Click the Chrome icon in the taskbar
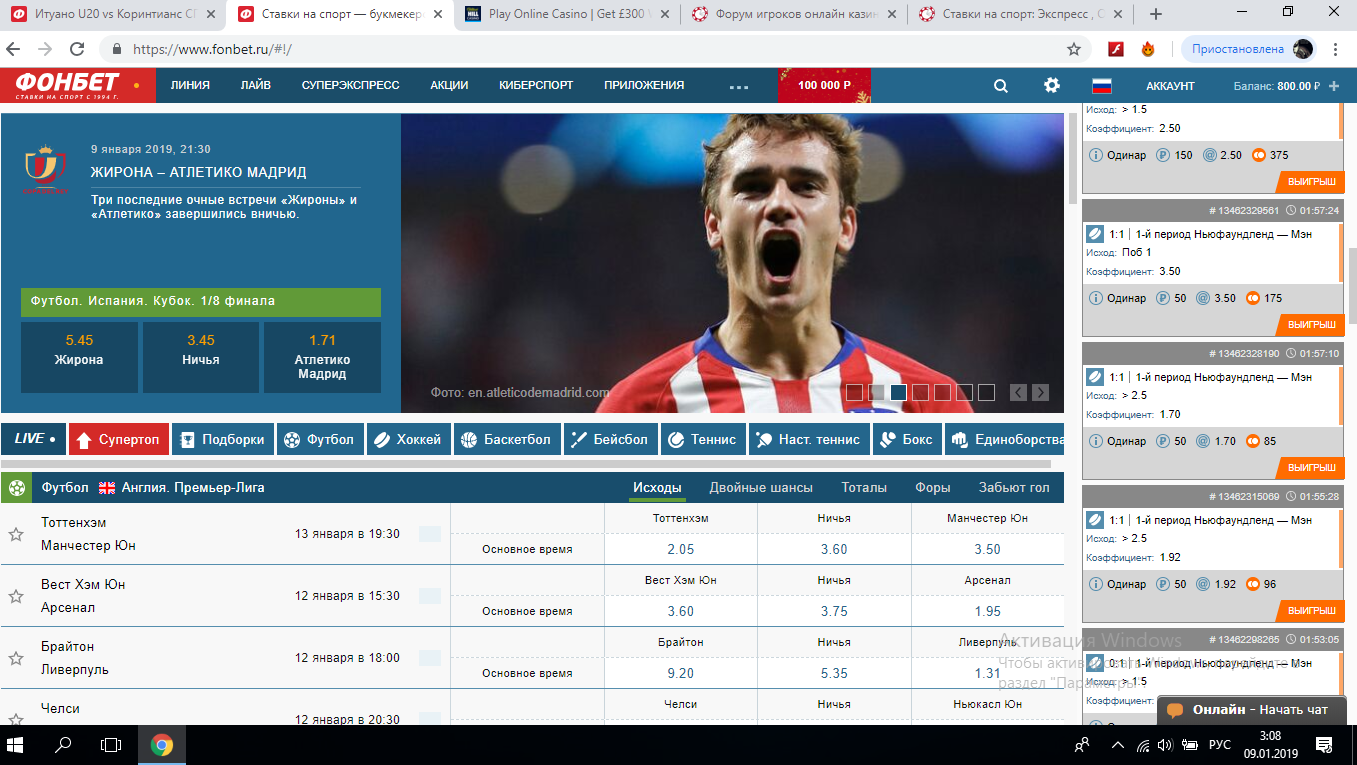The height and width of the screenshot is (765, 1357). 162,745
